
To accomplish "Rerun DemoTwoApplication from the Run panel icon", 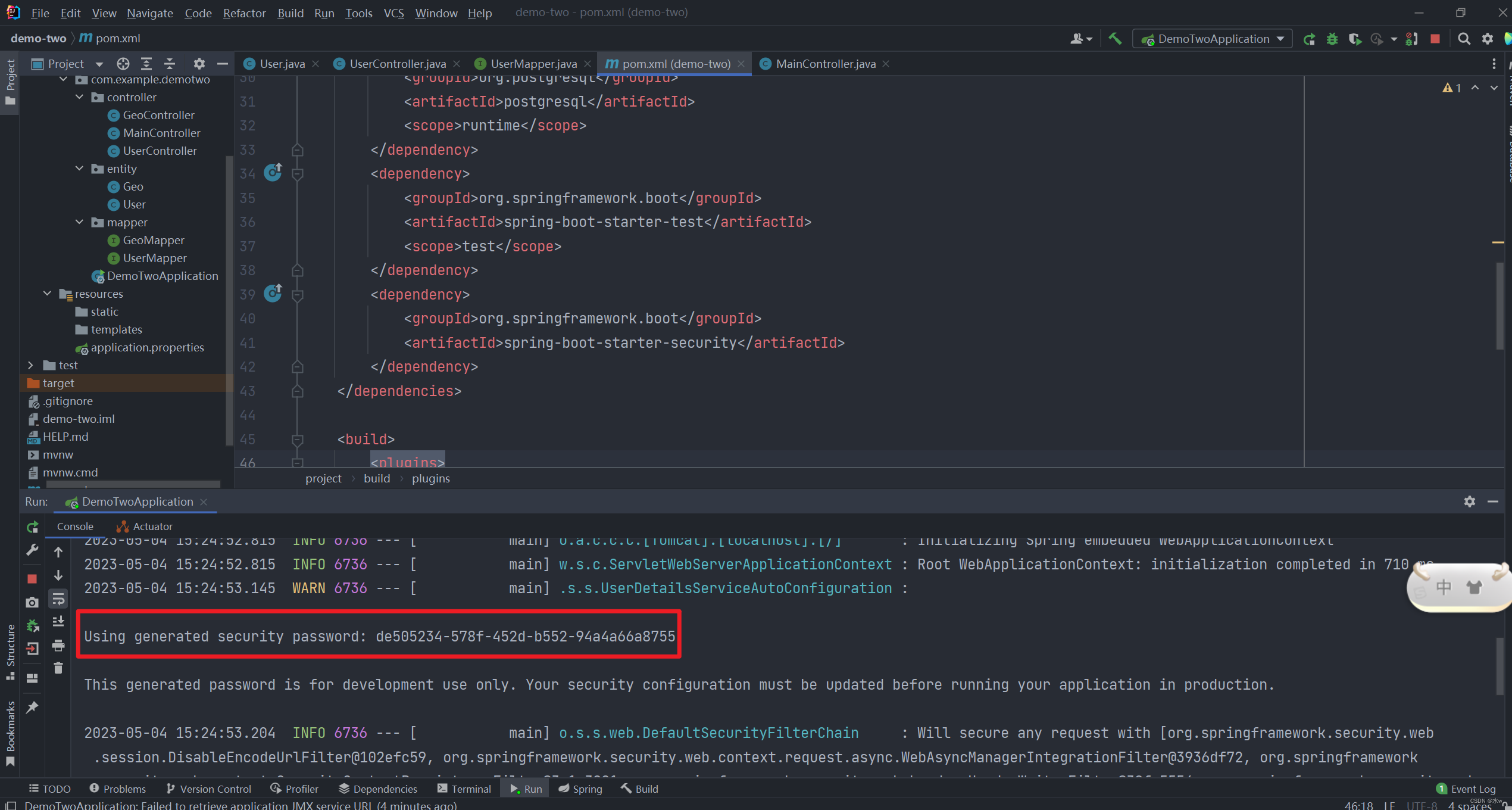I will 32,528.
